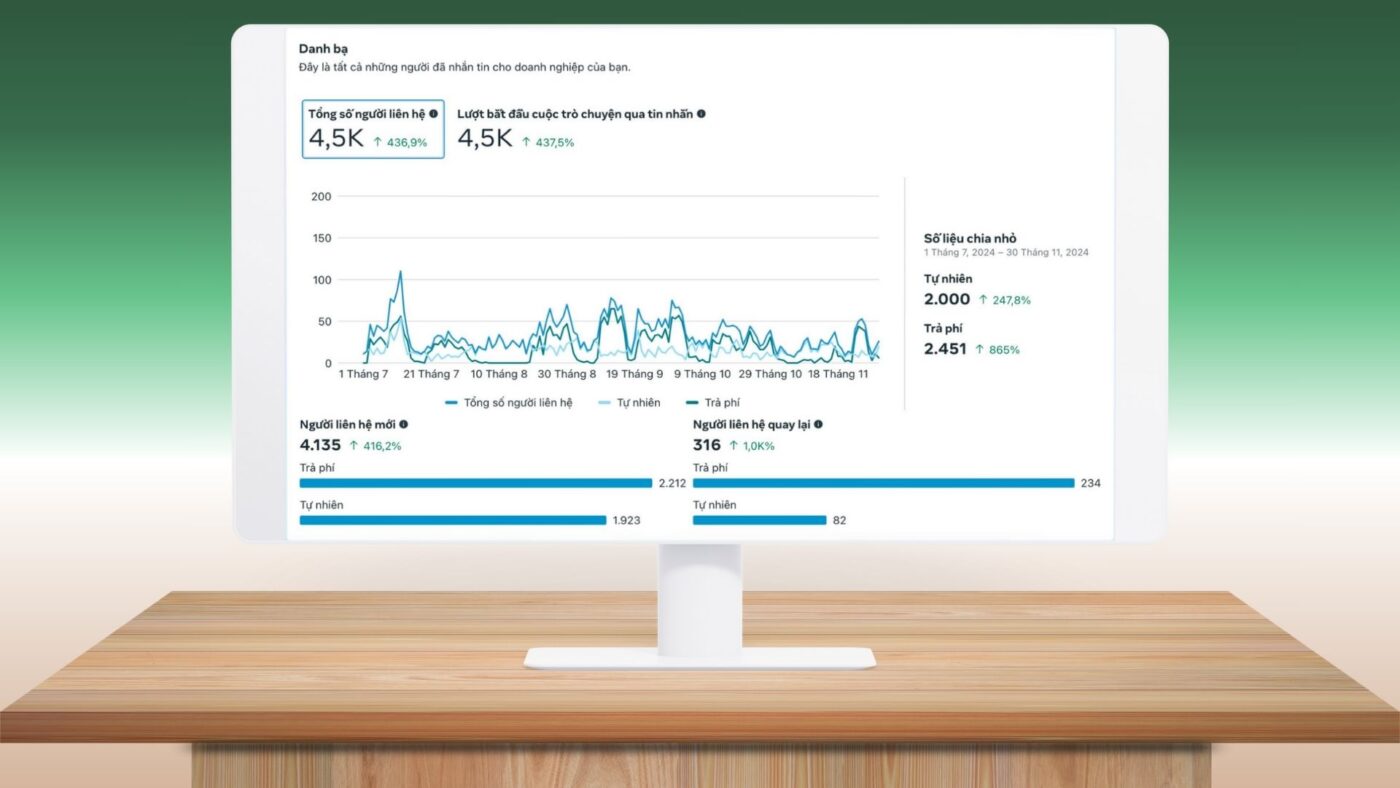Click the Tự nhiên 2.000 breakdown value
The image size is (1400, 788).
click(947, 299)
